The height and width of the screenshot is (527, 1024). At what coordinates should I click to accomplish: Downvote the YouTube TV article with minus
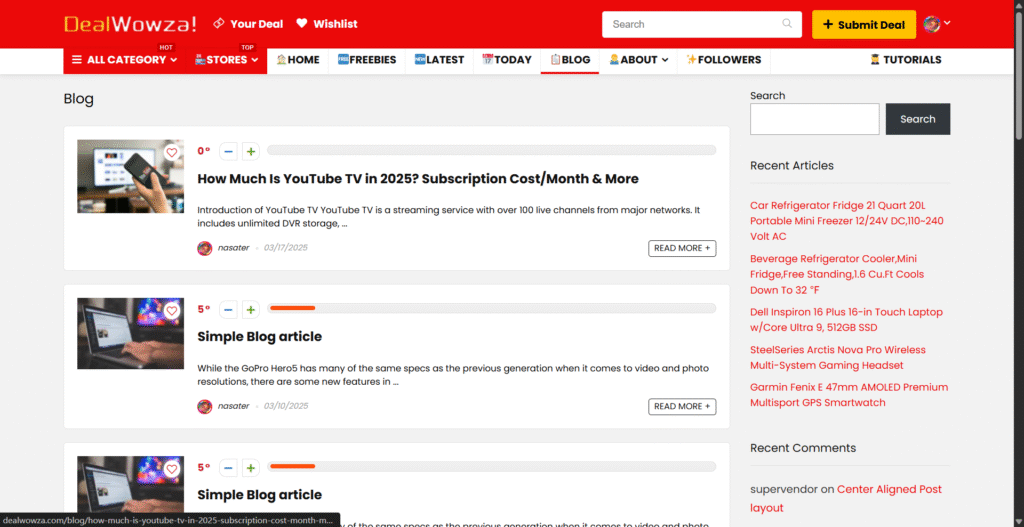click(229, 151)
